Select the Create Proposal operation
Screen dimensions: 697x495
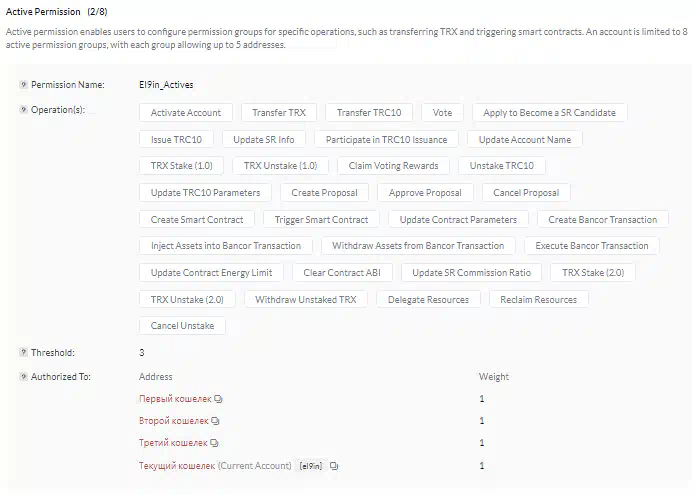324,193
